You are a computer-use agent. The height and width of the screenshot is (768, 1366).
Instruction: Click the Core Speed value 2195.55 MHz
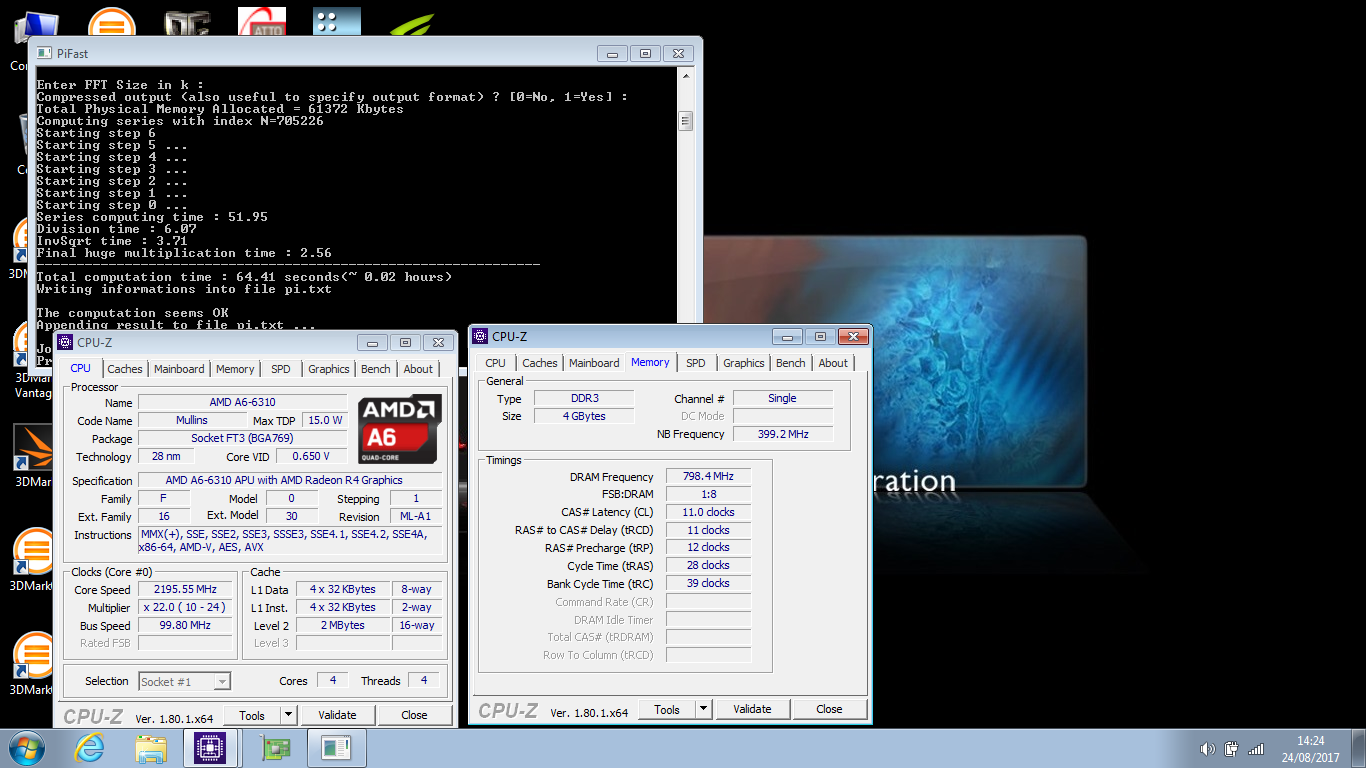point(187,590)
